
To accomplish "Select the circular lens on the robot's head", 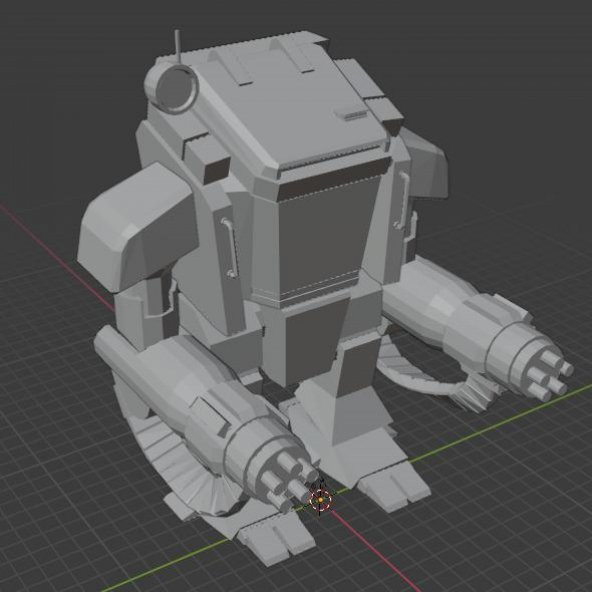I will point(177,88).
